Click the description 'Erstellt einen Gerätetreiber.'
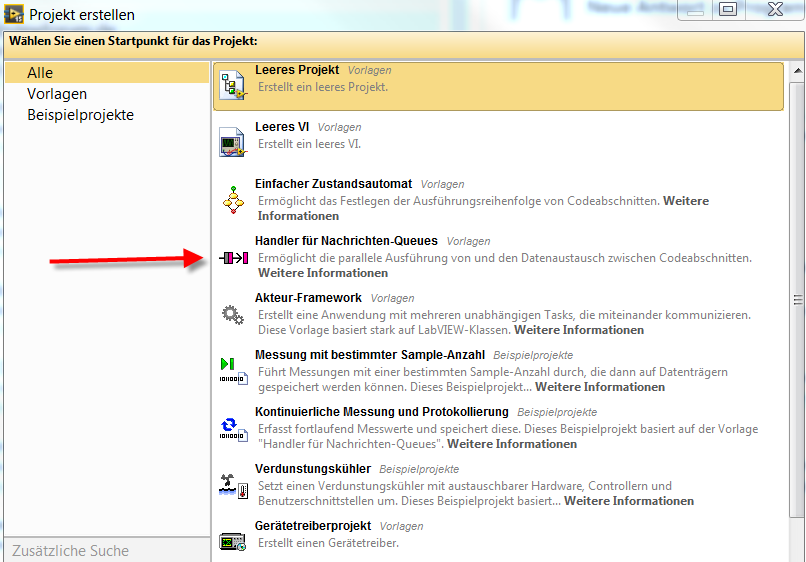Viewport: 806px width, 562px height. pos(328,543)
